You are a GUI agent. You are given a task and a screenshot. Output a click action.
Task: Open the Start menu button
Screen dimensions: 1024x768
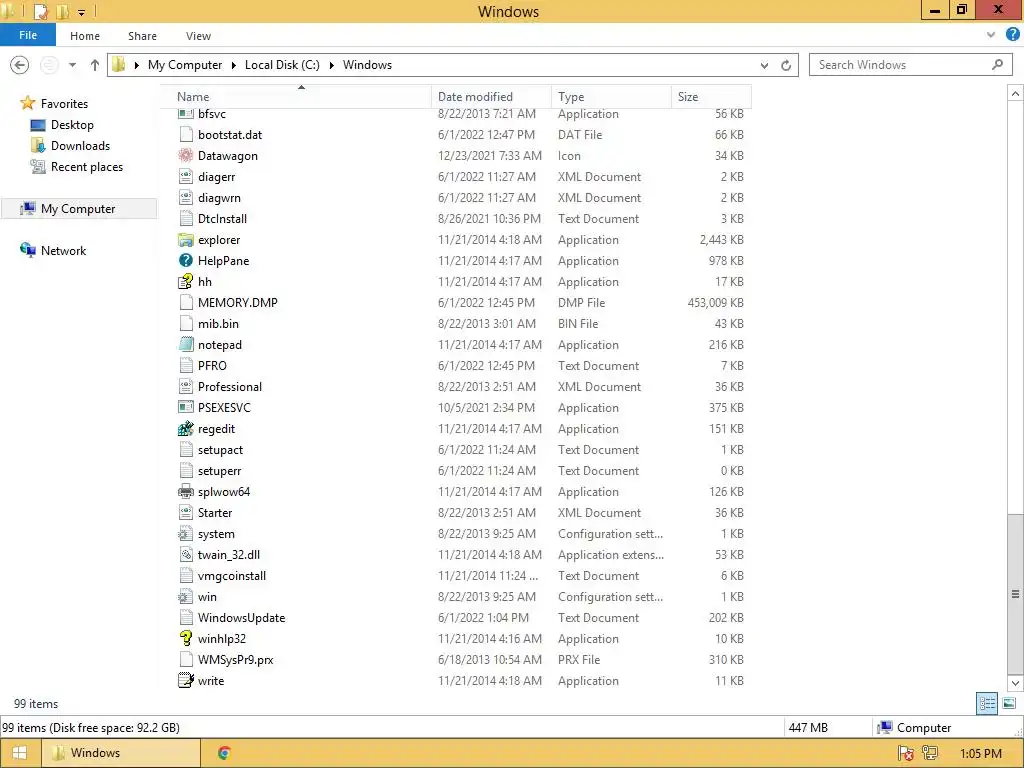pyautogui.click(x=20, y=753)
